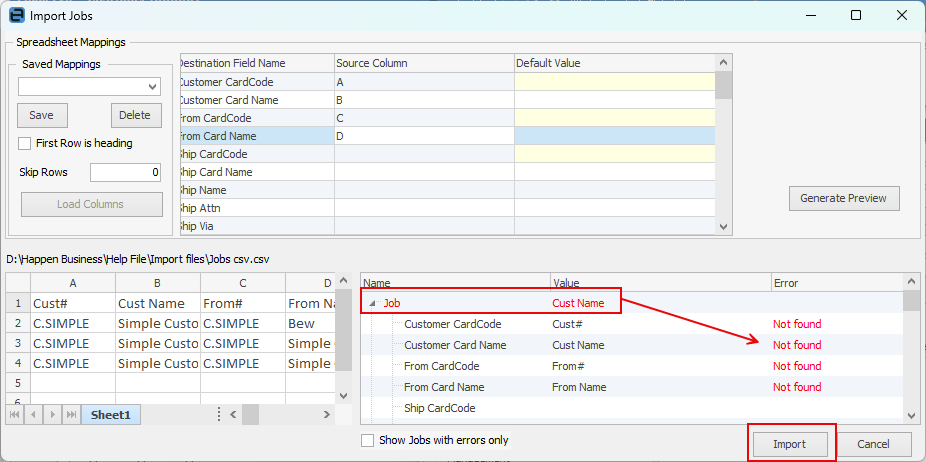This screenshot has height=462, width=926.
Task: Go to previous sheet navigation arrow
Action: 34,415
